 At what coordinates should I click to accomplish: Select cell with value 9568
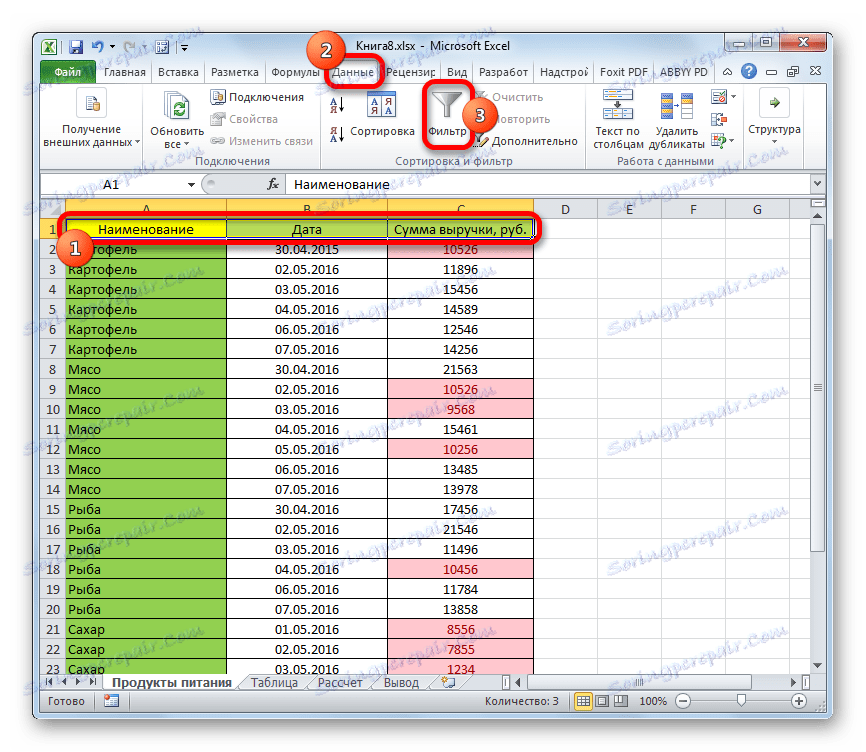click(460, 409)
